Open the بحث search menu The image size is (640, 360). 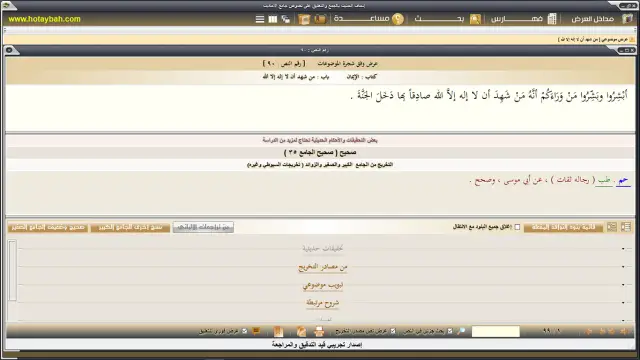point(439,19)
